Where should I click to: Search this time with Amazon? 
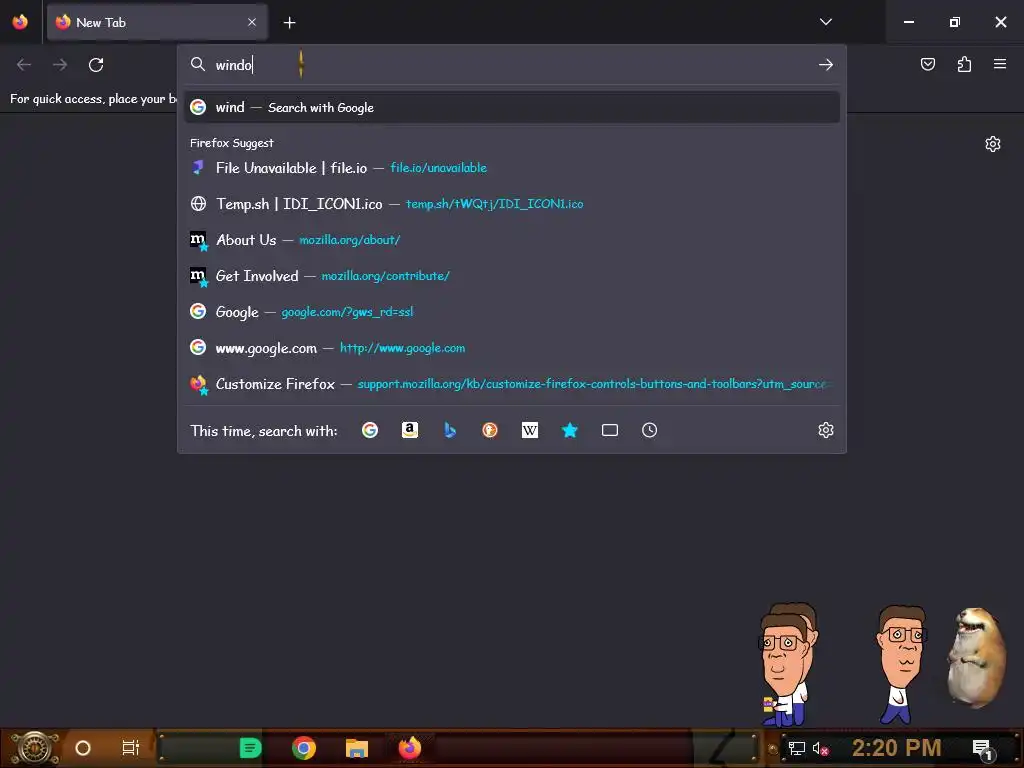[x=410, y=430]
